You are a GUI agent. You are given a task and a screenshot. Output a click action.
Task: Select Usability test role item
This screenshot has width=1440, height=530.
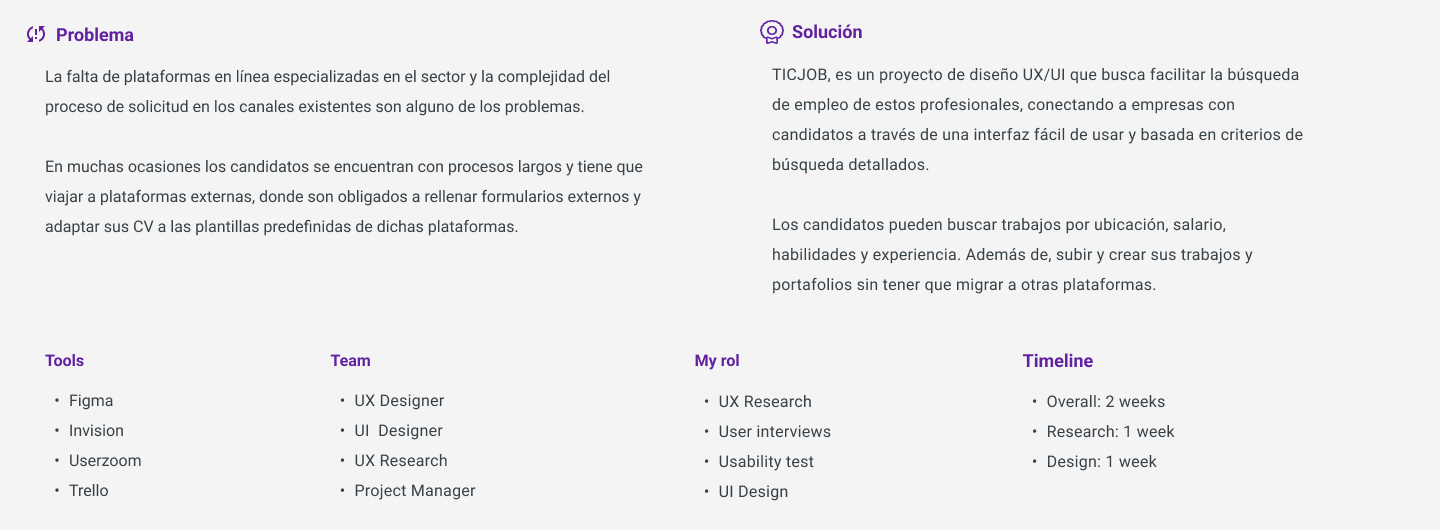pyautogui.click(x=766, y=462)
